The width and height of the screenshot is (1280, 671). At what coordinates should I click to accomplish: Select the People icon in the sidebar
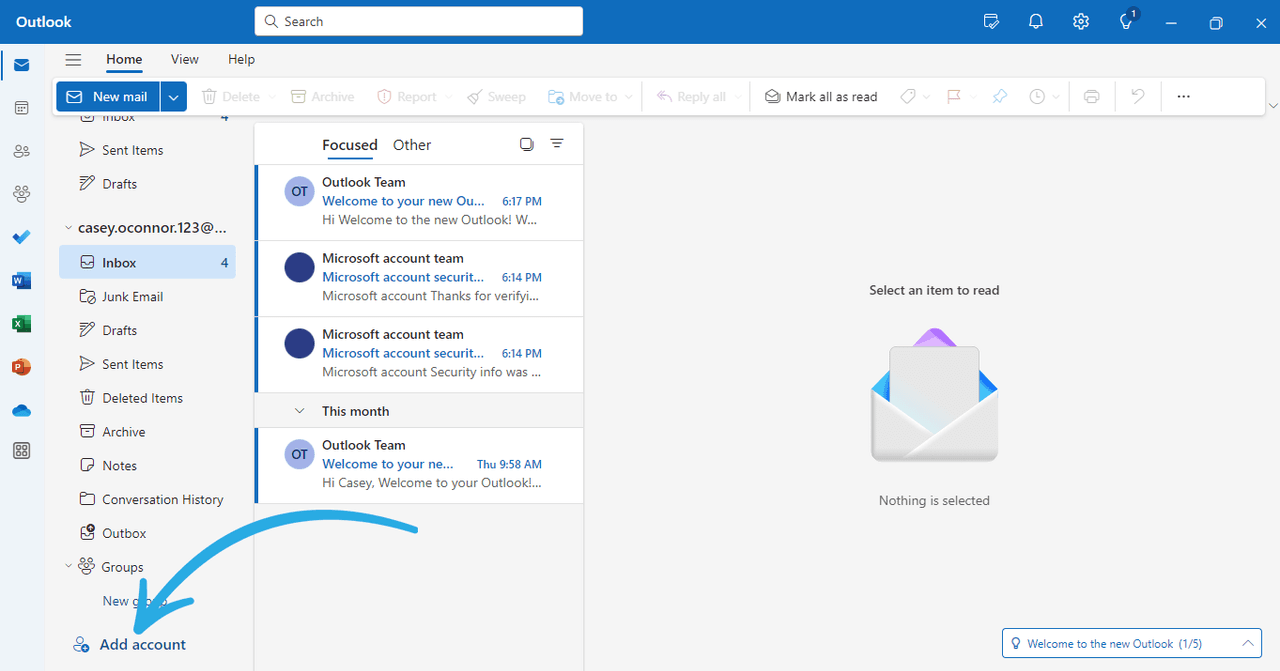21,150
